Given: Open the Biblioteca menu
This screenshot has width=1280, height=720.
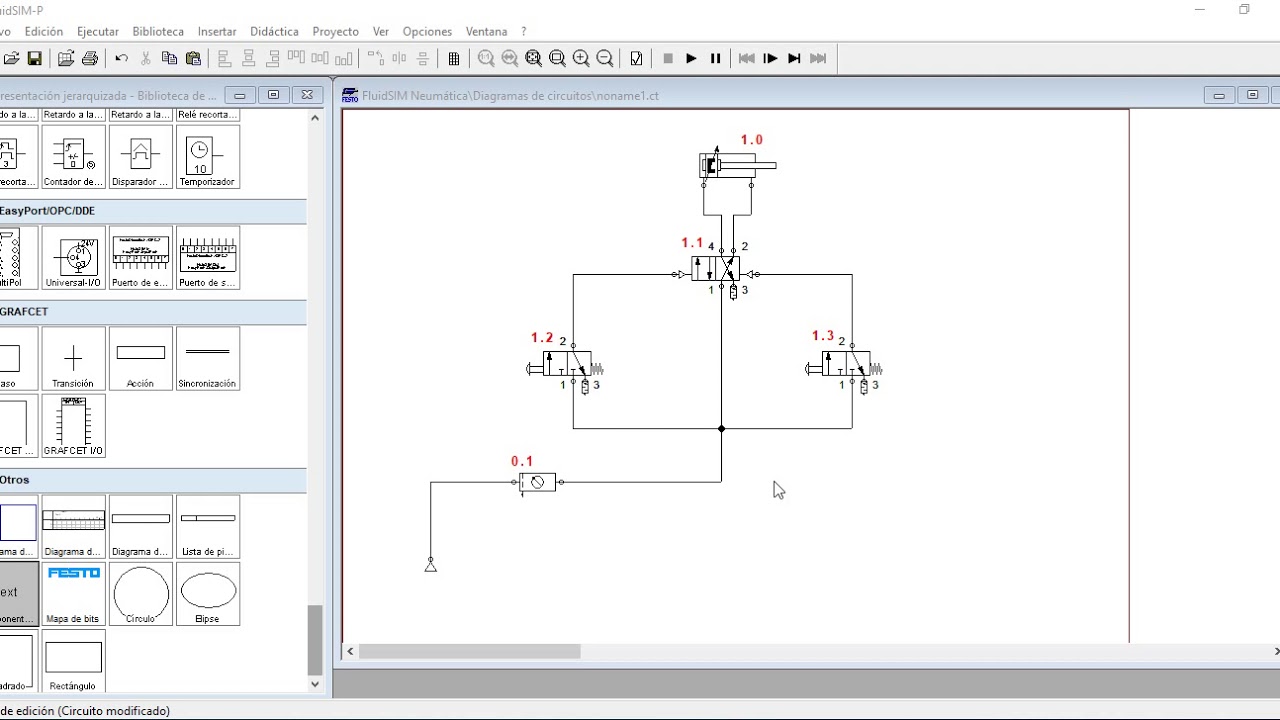Looking at the screenshot, I should [158, 31].
